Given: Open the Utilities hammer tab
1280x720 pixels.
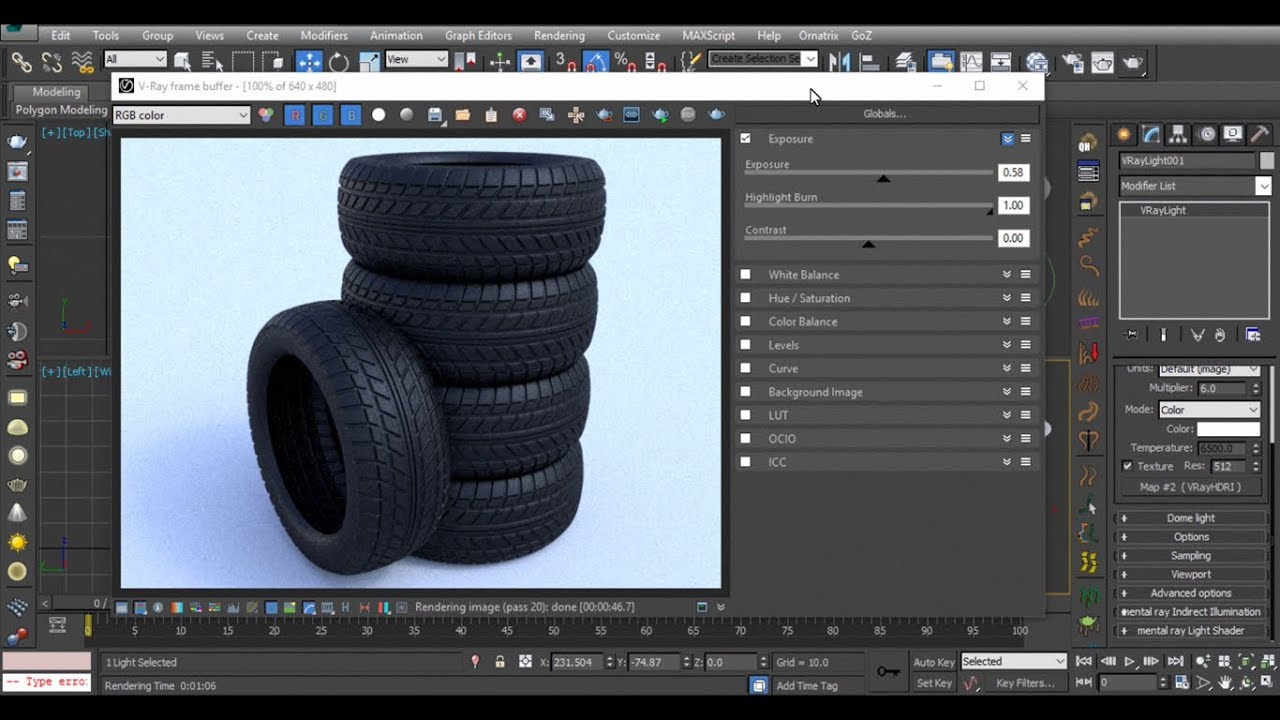Looking at the screenshot, I should click(1260, 134).
